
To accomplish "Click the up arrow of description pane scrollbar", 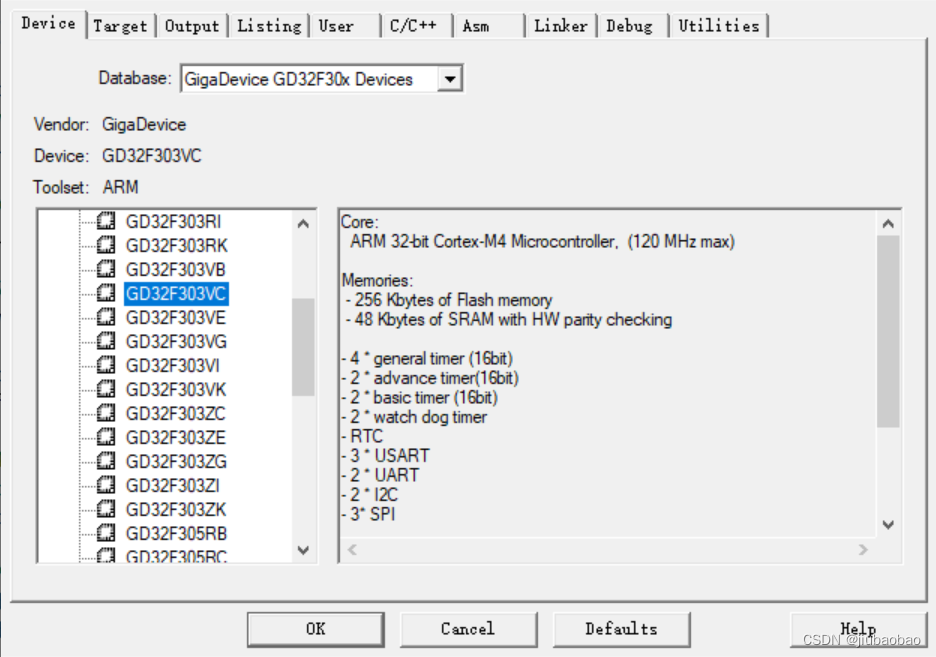I will 888,222.
